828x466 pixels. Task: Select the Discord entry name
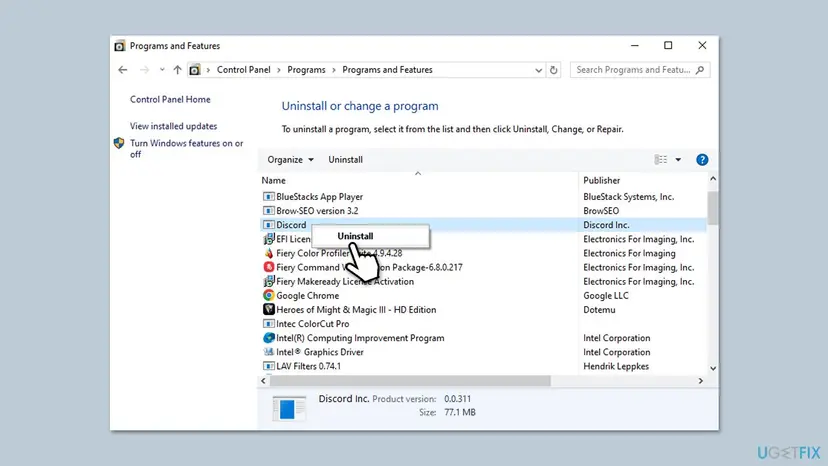click(x=291, y=225)
